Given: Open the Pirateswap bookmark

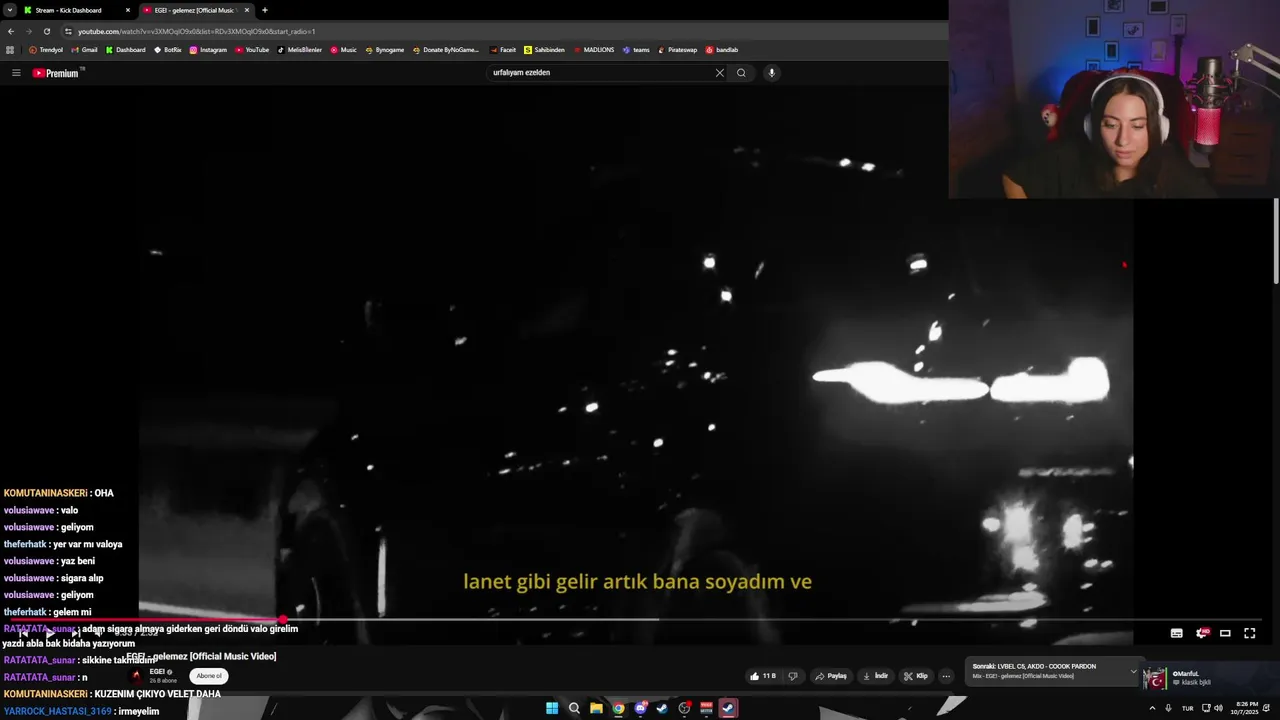Looking at the screenshot, I should coord(677,50).
